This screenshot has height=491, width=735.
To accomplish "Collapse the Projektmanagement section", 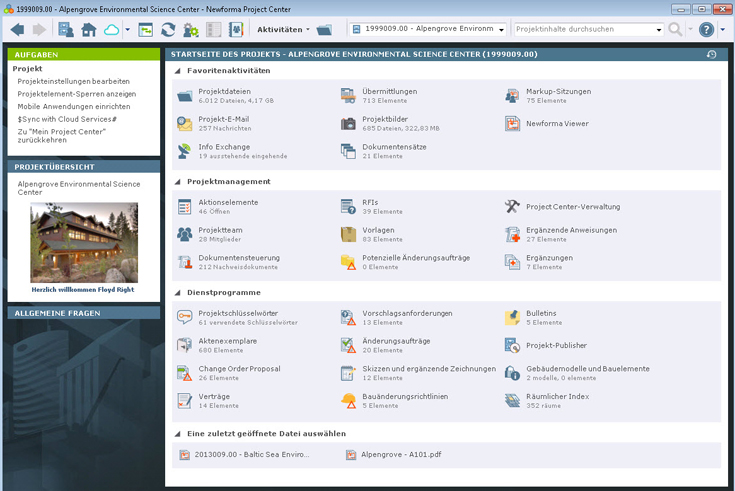I will pyautogui.click(x=178, y=182).
